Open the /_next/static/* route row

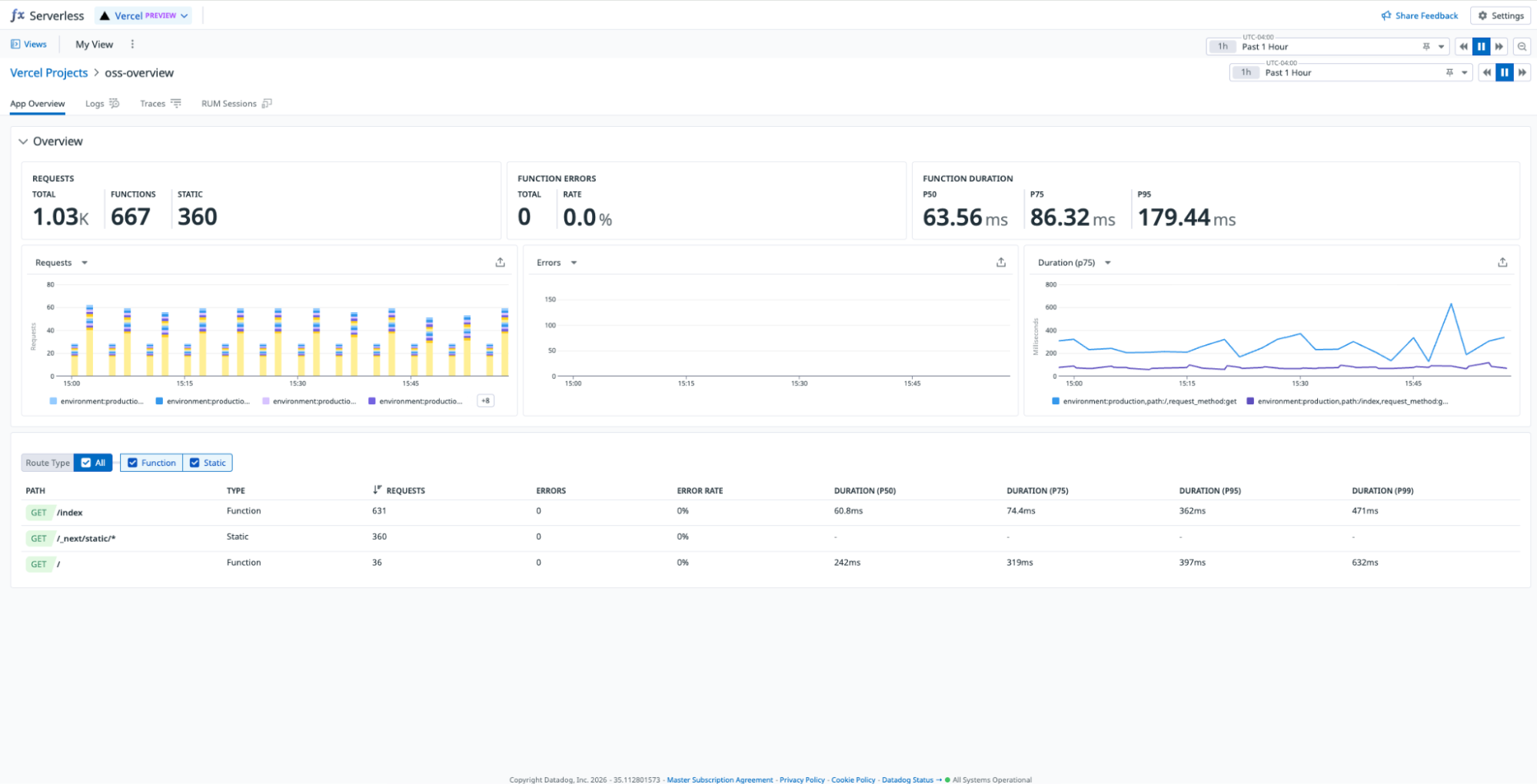click(772, 539)
